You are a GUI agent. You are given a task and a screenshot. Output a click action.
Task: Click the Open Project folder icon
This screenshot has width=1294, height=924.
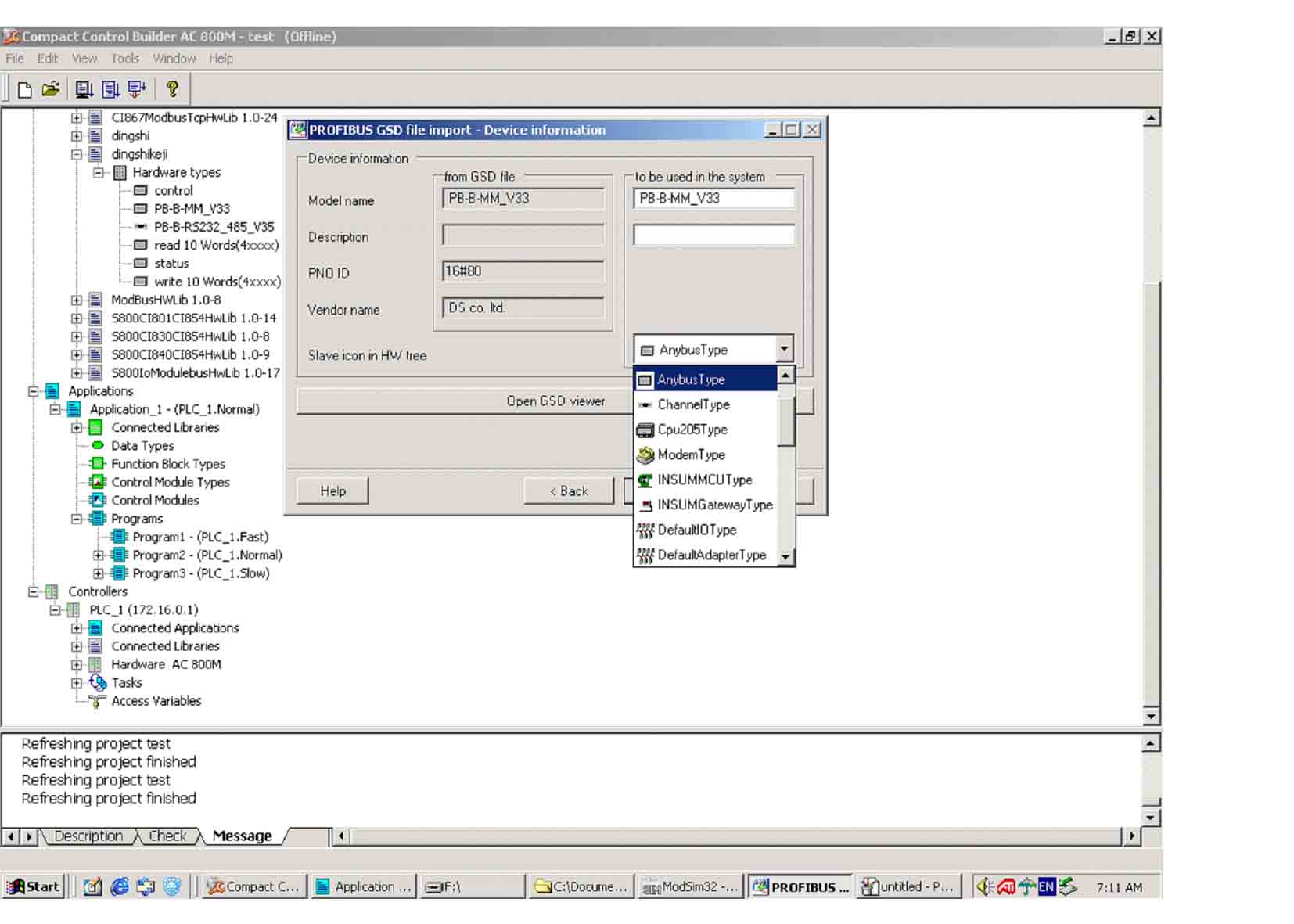51,89
